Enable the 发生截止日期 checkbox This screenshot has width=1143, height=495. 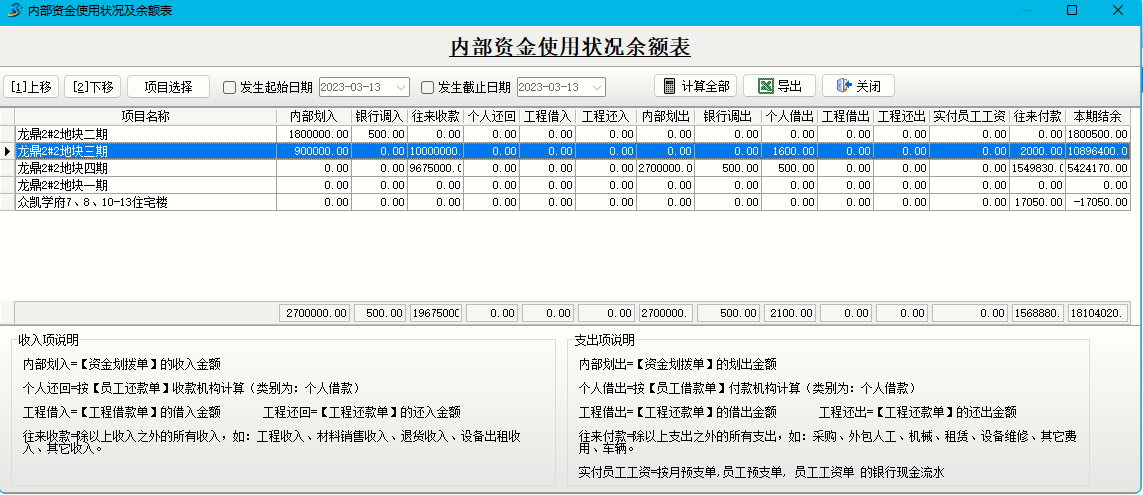coord(427,87)
